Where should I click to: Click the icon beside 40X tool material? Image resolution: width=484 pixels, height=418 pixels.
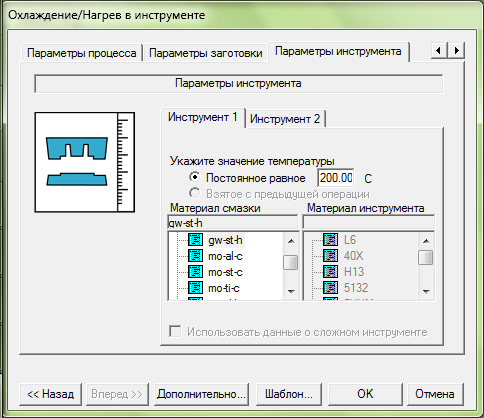point(330,256)
